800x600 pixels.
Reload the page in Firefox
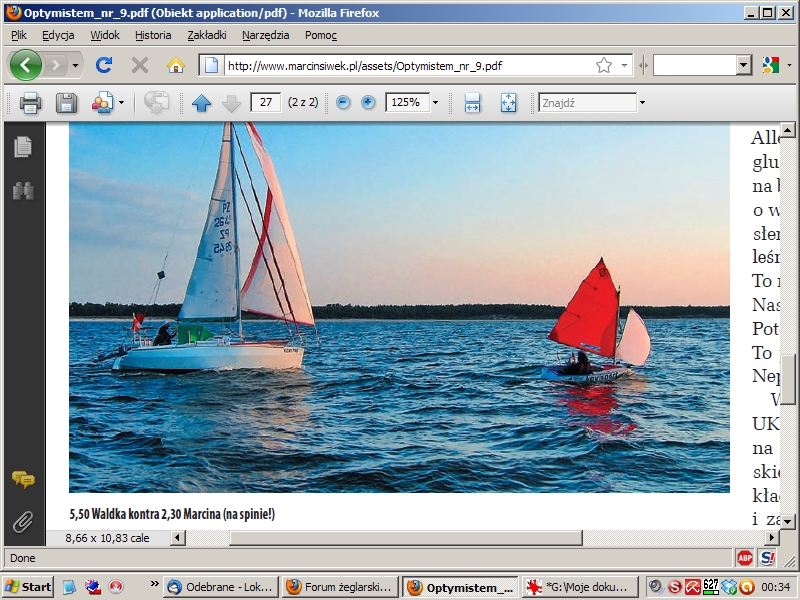pyautogui.click(x=103, y=65)
